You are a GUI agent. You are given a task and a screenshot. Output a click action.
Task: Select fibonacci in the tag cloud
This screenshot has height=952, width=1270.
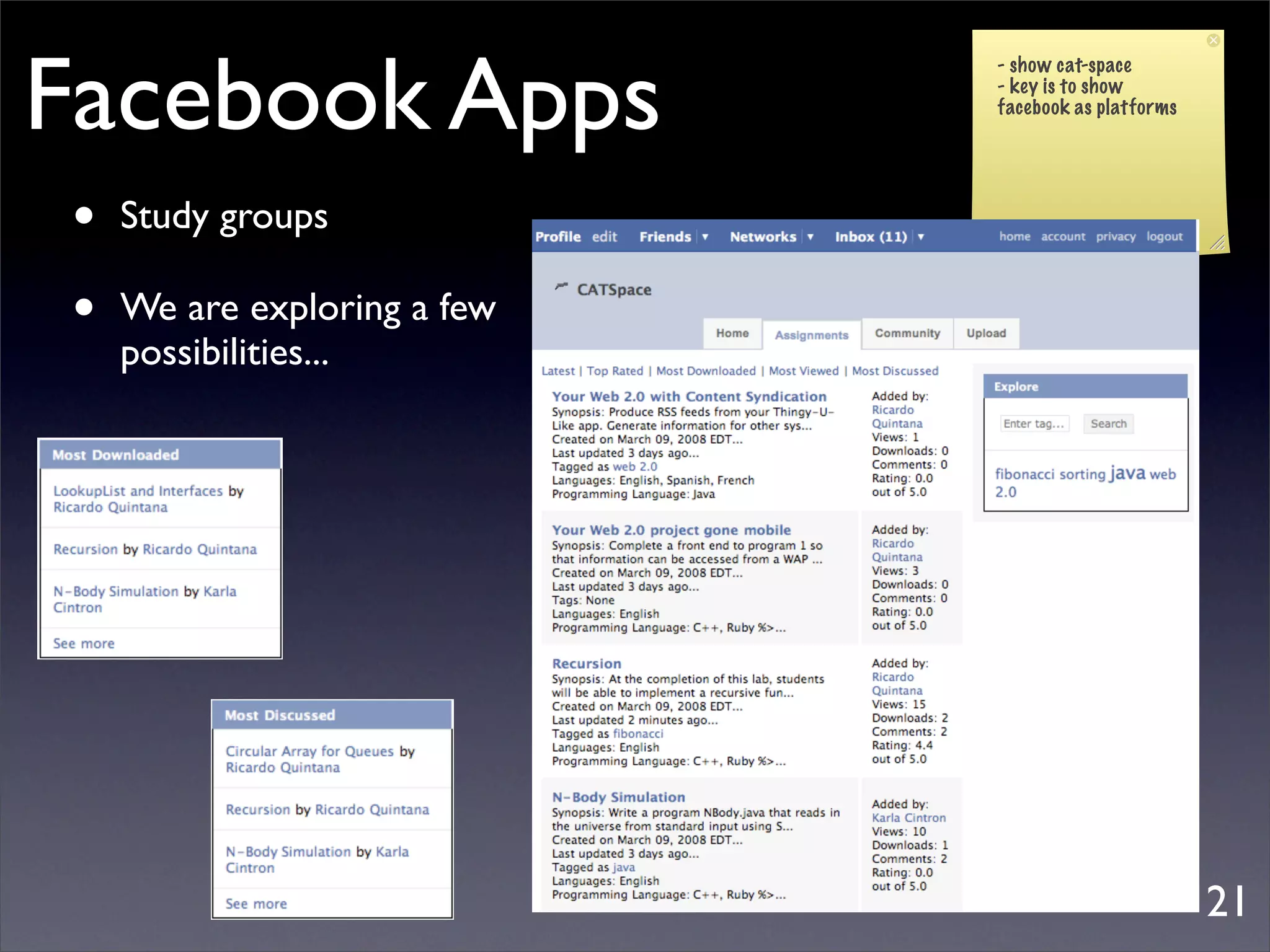1024,475
